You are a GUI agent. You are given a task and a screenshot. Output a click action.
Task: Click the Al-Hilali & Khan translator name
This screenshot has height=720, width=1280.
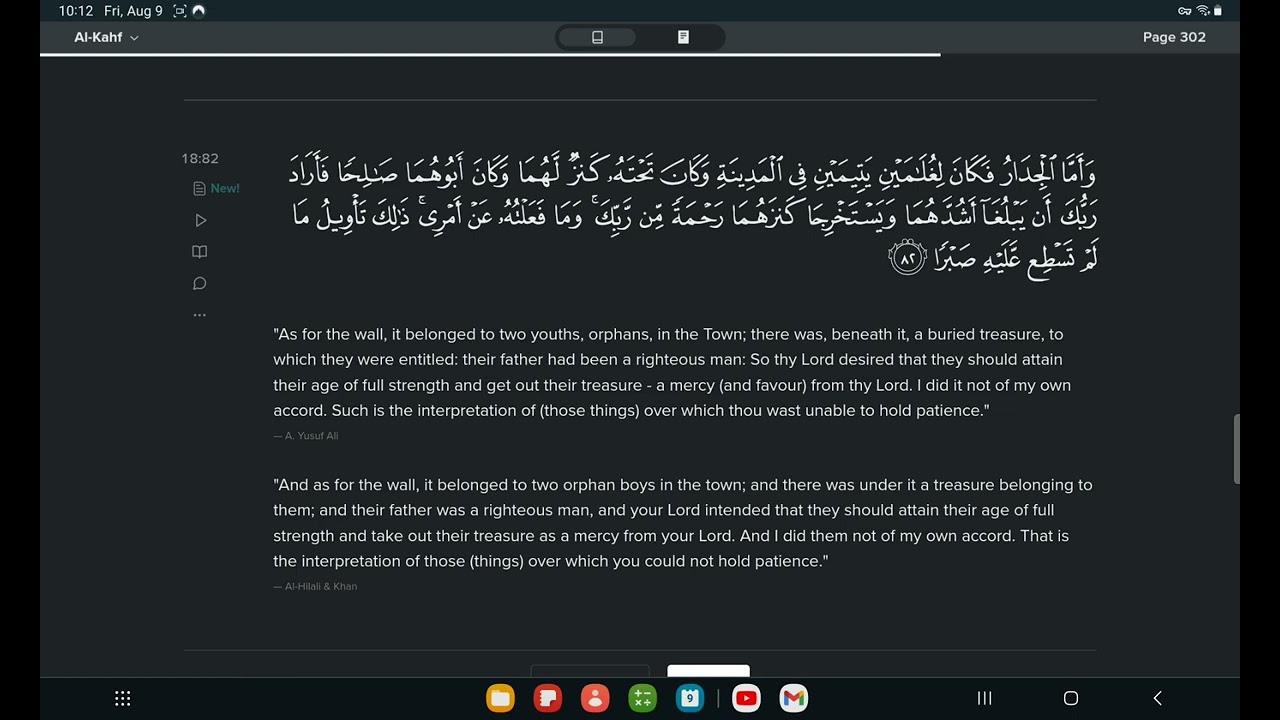(315, 586)
